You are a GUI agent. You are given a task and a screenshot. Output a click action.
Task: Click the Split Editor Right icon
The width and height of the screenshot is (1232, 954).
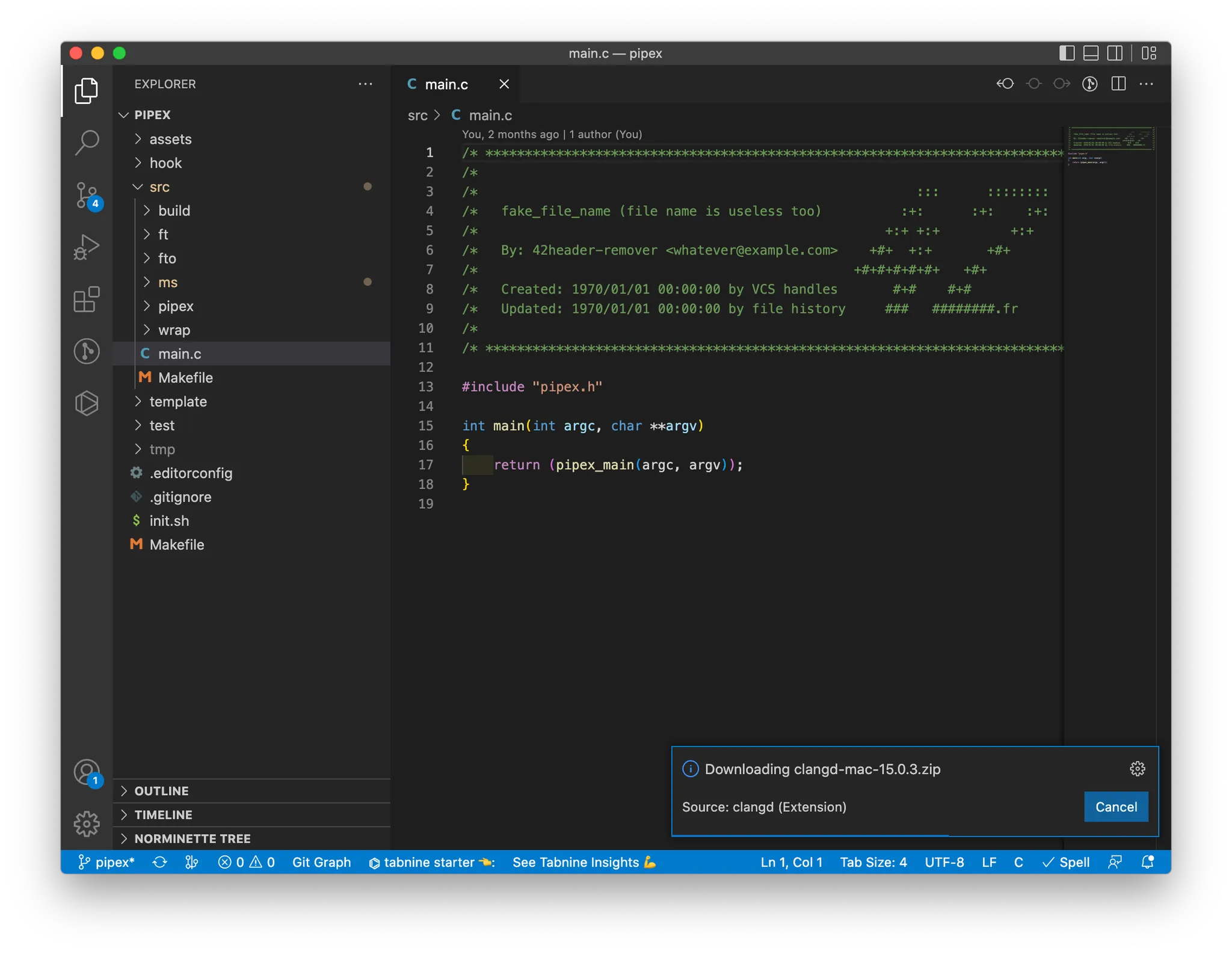point(1118,84)
